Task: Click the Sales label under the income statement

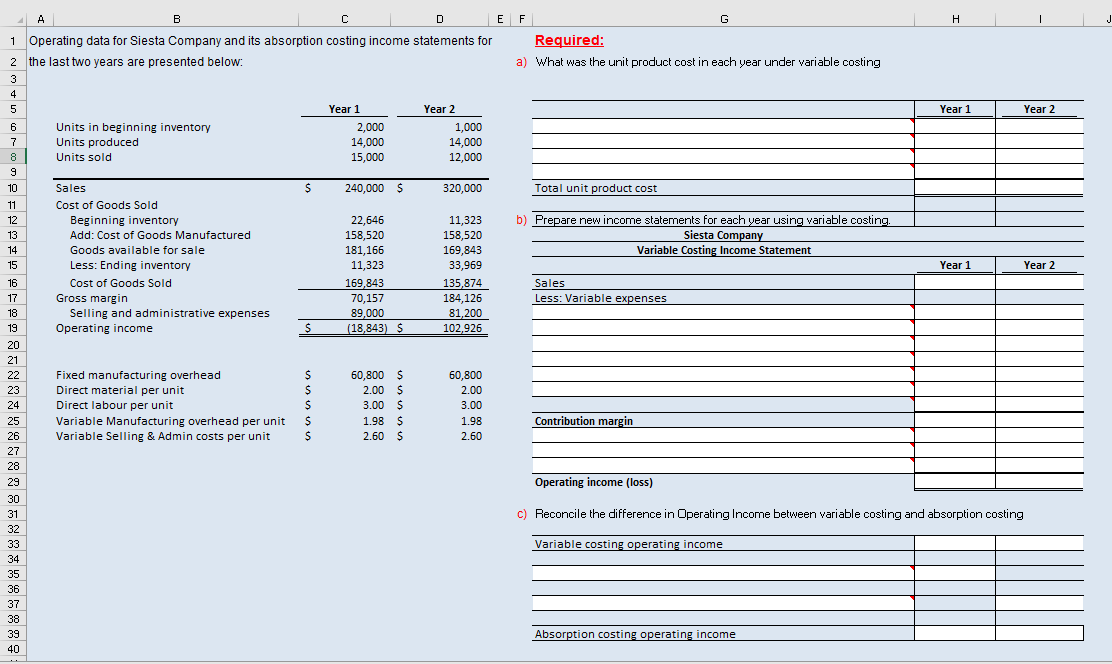Action: click(x=547, y=282)
